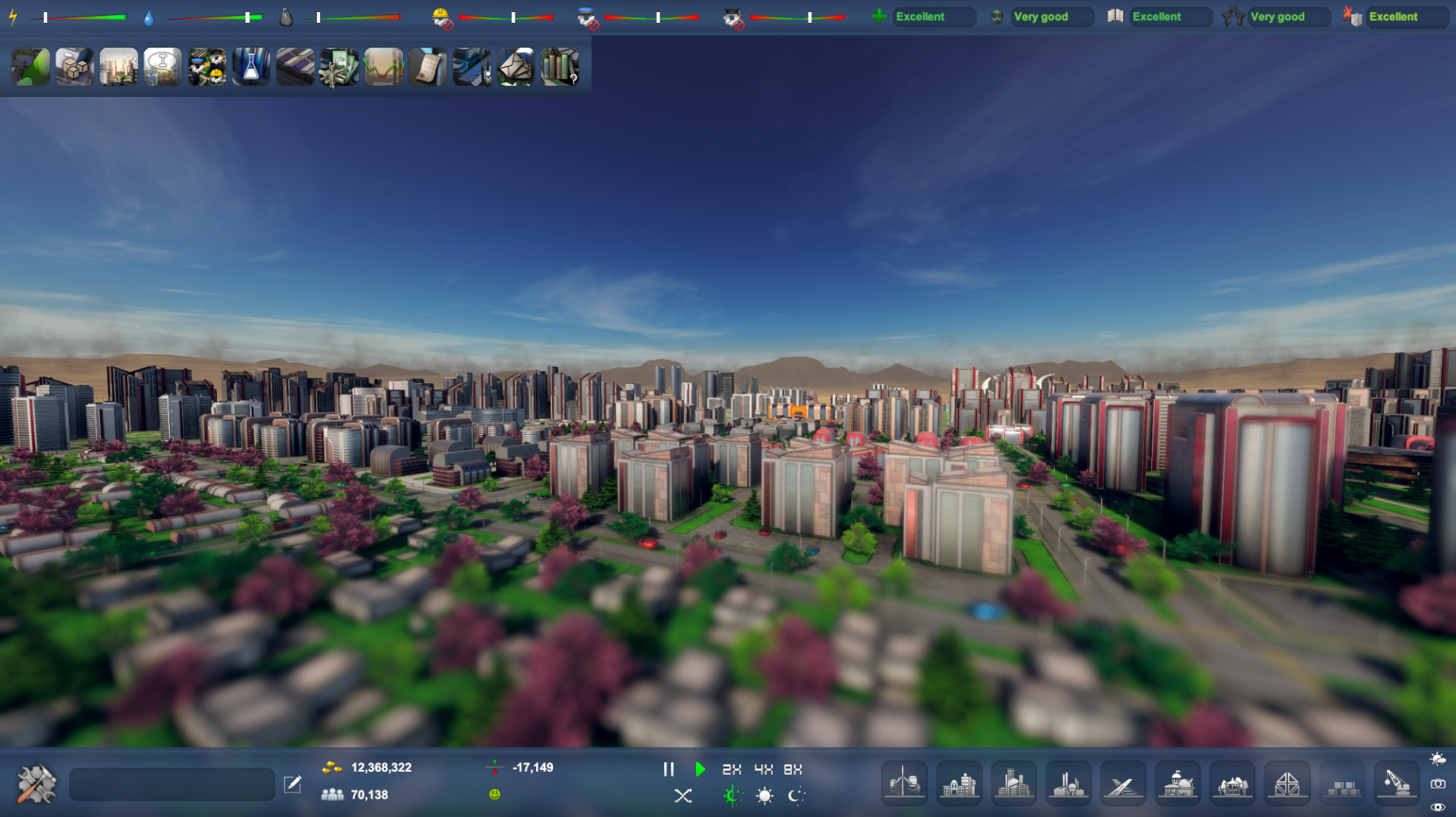Screen dimensions: 1456x817
Task: Open the blue buildings inspector icon
Action: [x=472, y=67]
